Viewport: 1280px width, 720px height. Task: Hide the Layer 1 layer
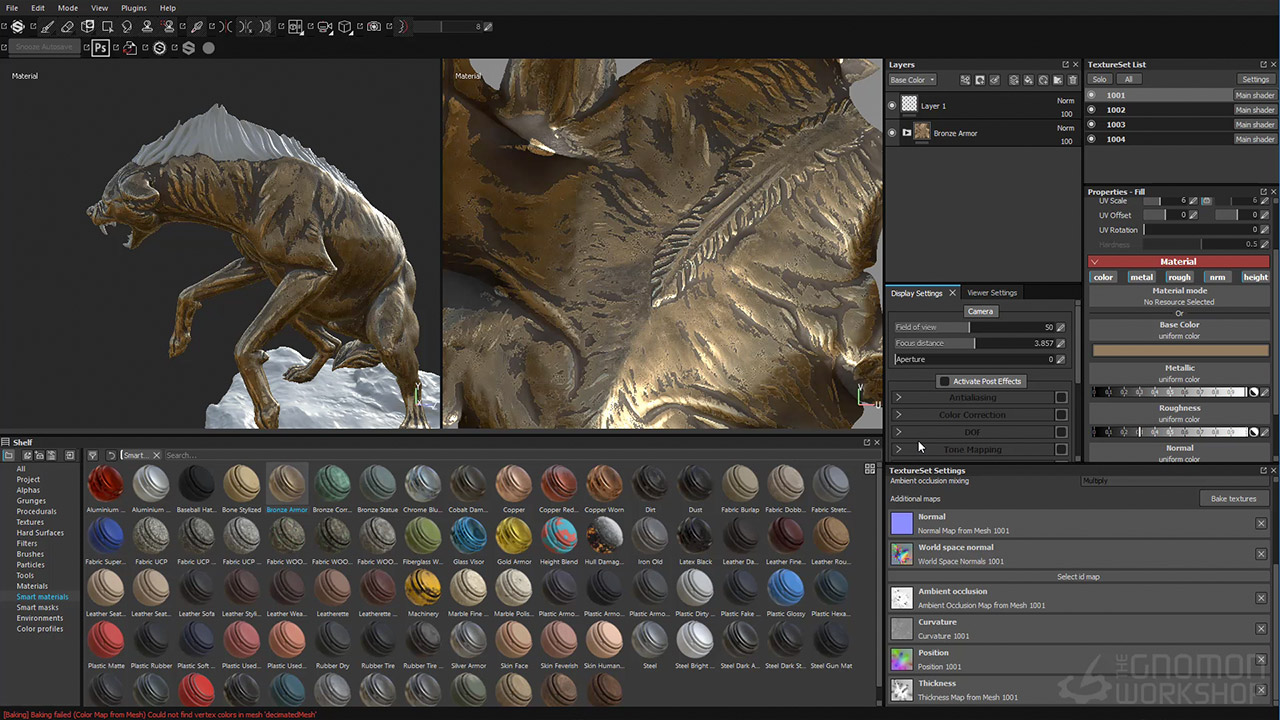click(892, 105)
